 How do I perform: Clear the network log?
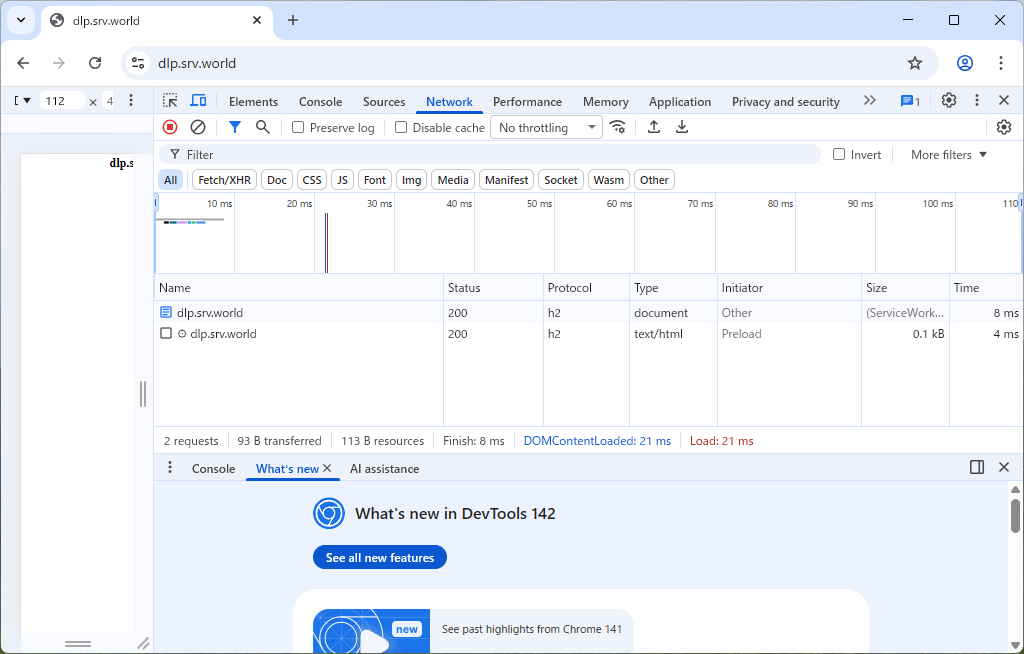[198, 127]
